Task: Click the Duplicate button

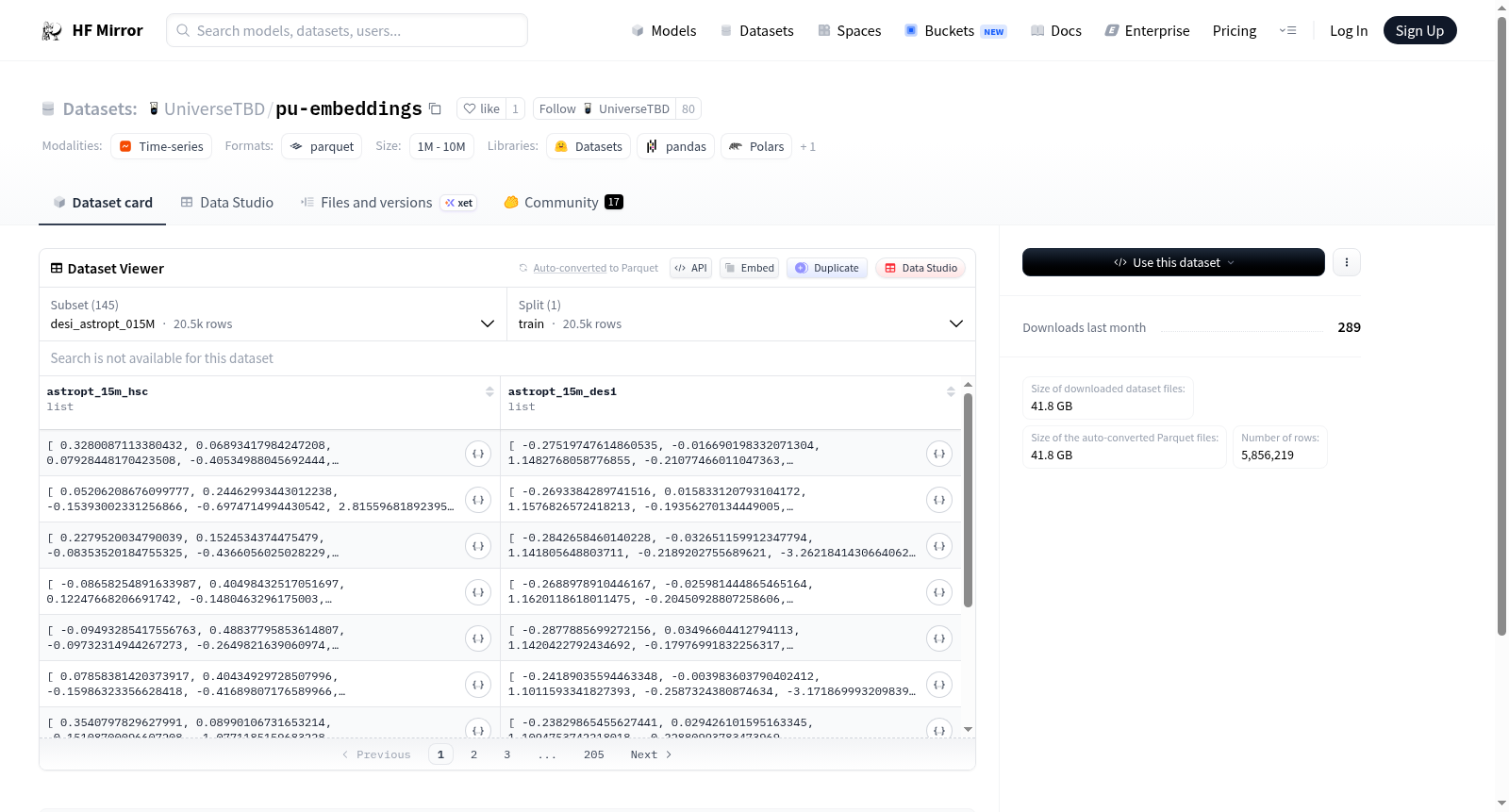Action: (x=827, y=268)
